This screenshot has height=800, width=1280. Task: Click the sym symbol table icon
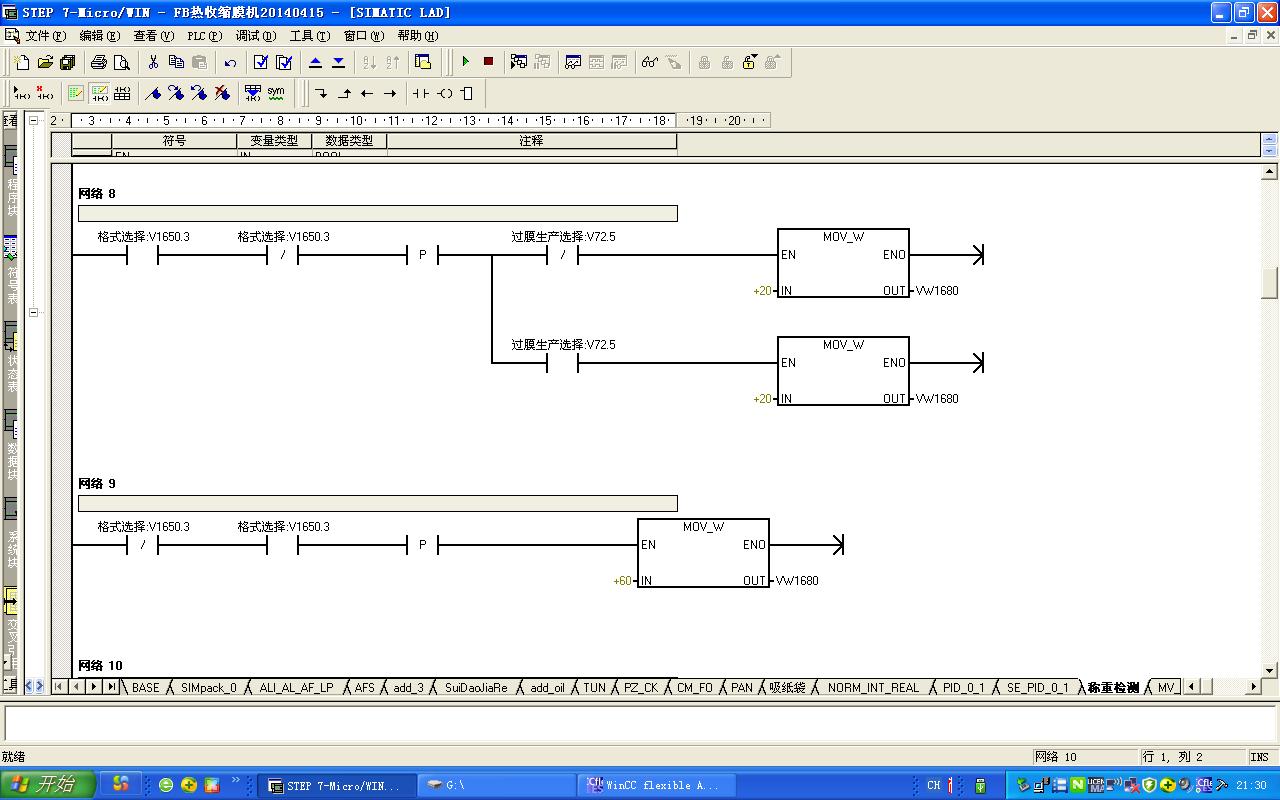[276, 93]
